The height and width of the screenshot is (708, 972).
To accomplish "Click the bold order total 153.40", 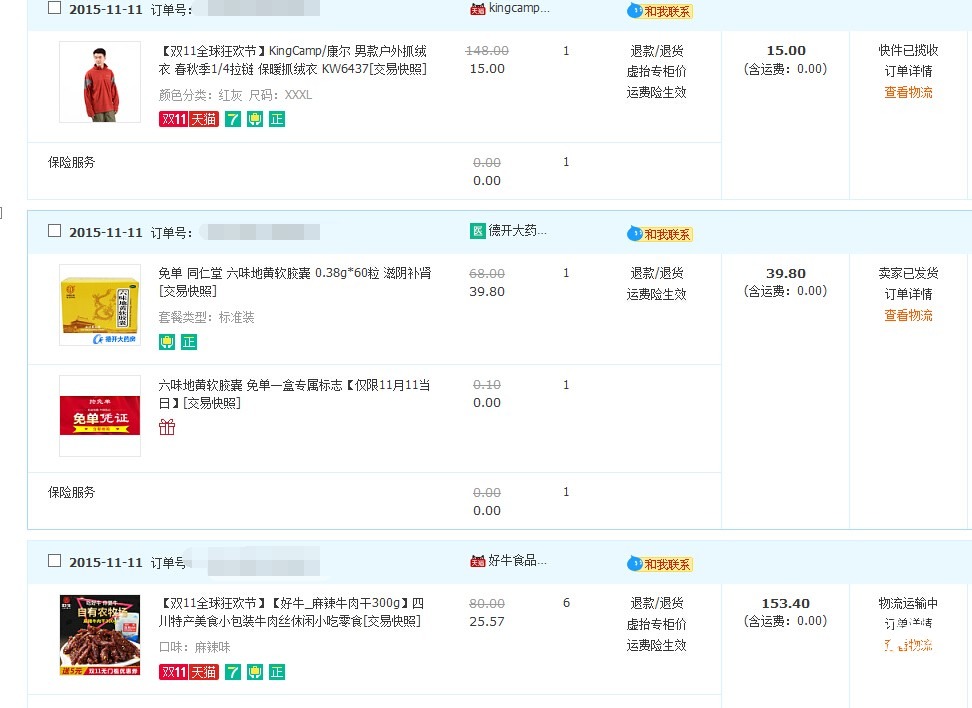I will click(x=785, y=603).
